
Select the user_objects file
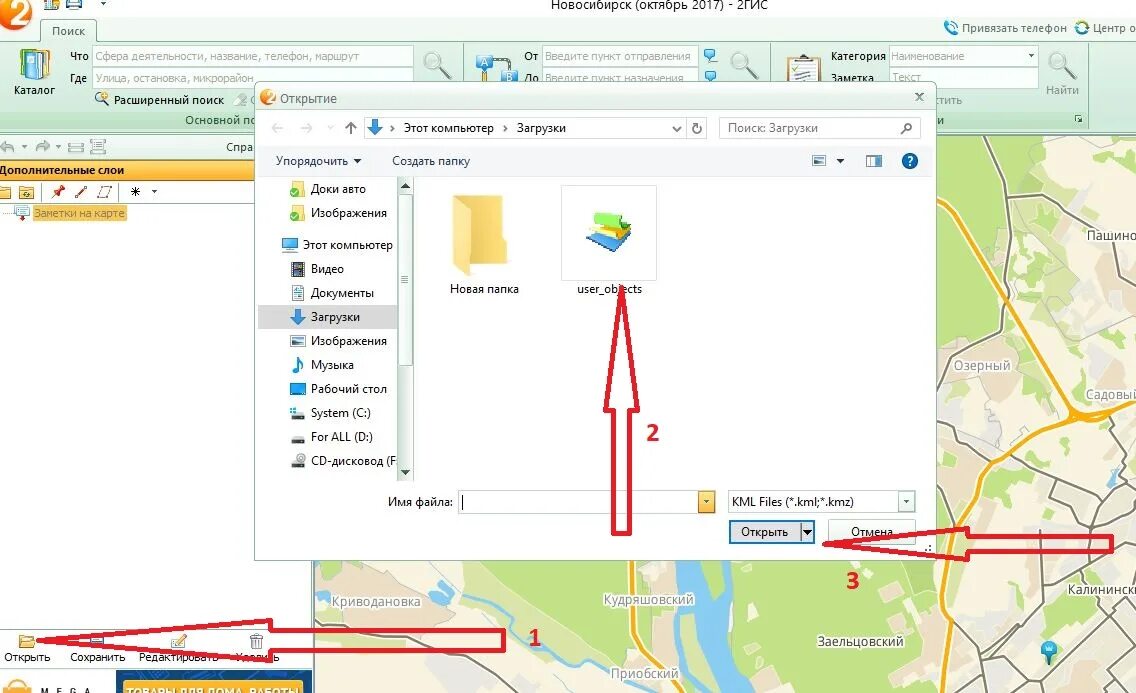tap(609, 241)
